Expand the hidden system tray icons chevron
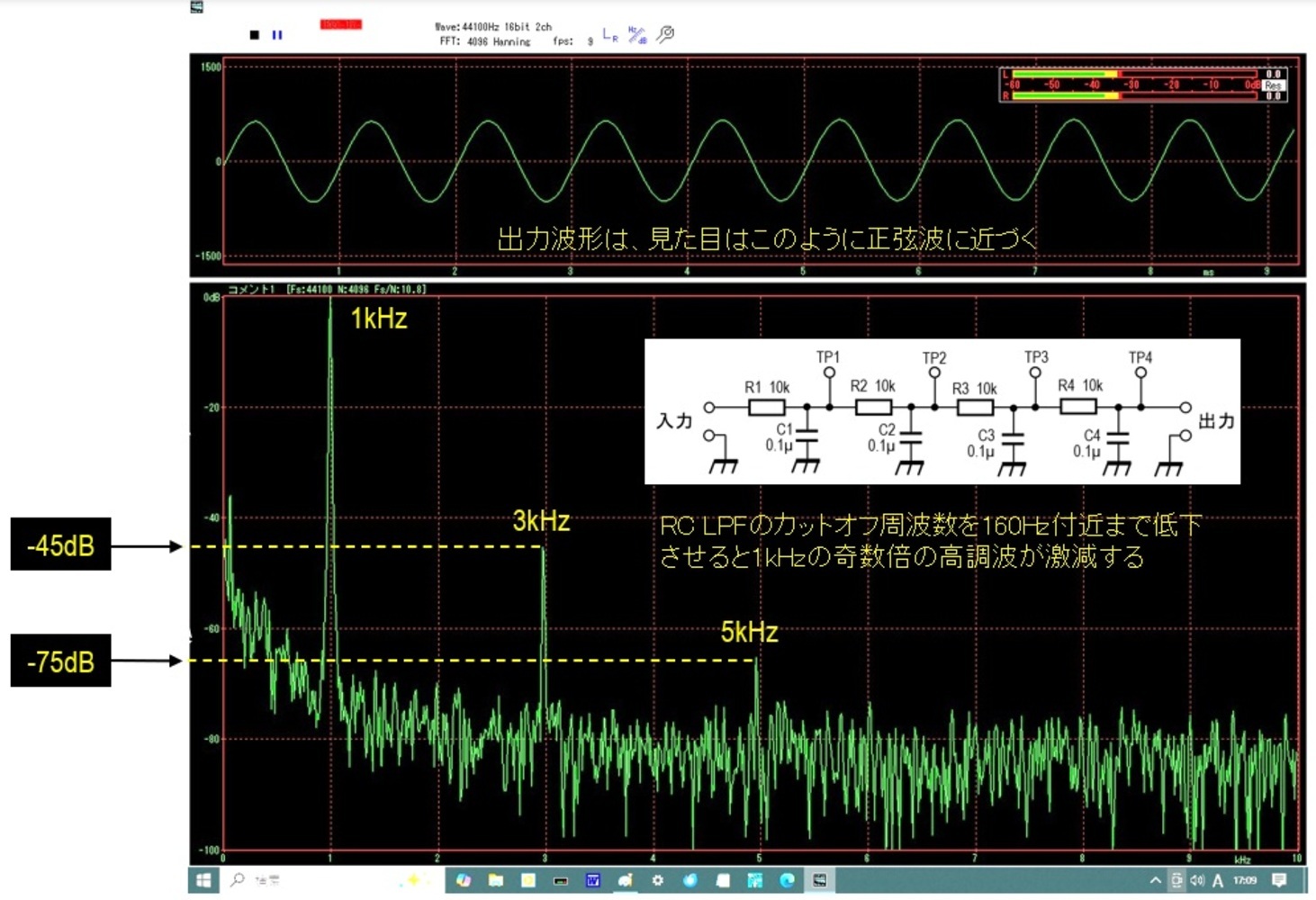 pyautogui.click(x=1156, y=880)
